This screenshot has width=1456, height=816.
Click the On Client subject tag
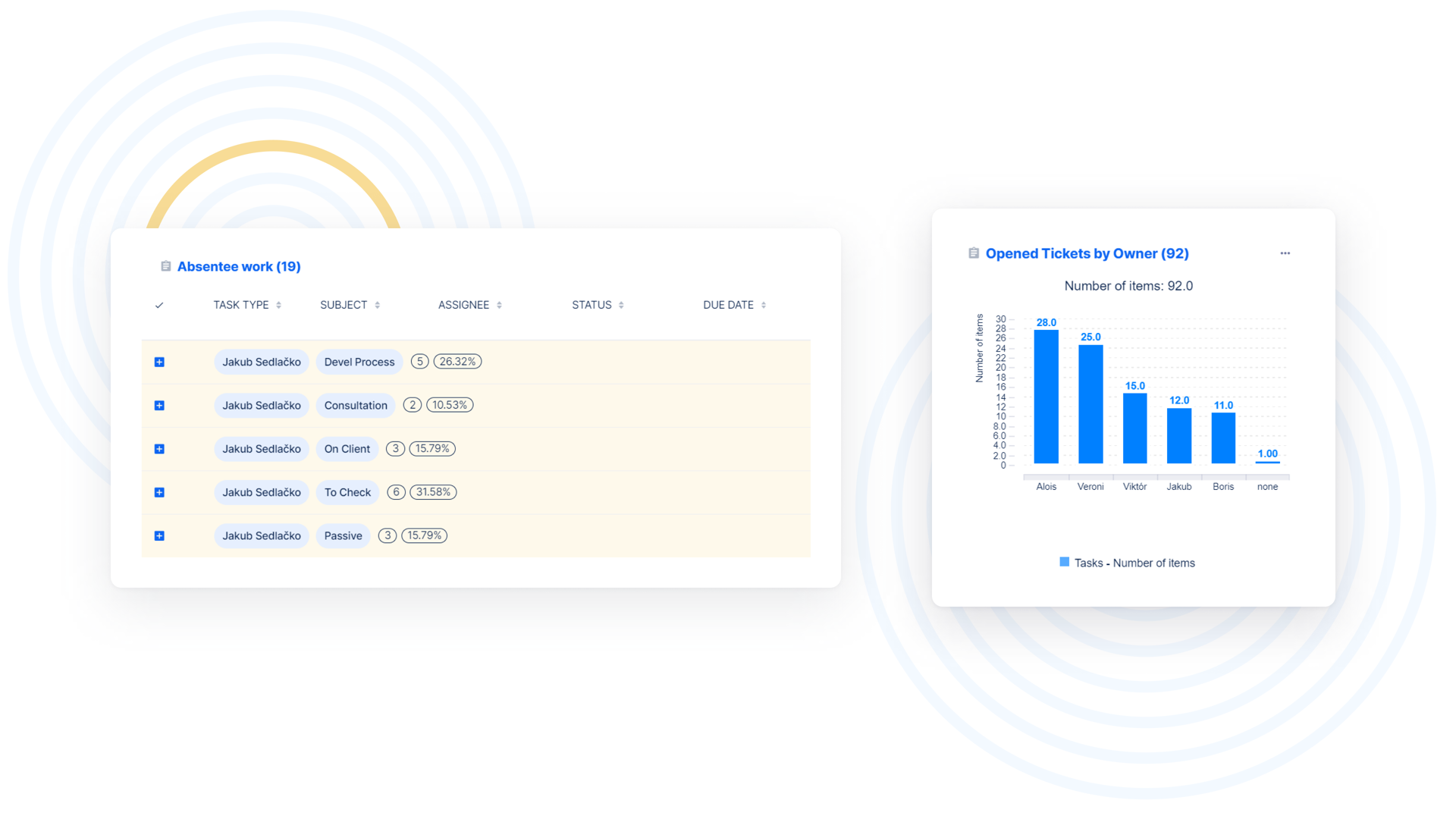347,449
